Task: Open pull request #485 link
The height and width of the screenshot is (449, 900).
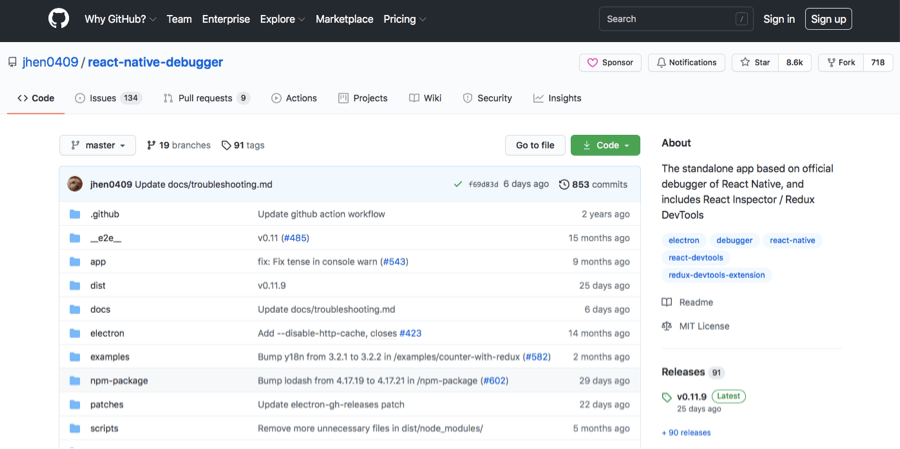Action: (x=295, y=238)
